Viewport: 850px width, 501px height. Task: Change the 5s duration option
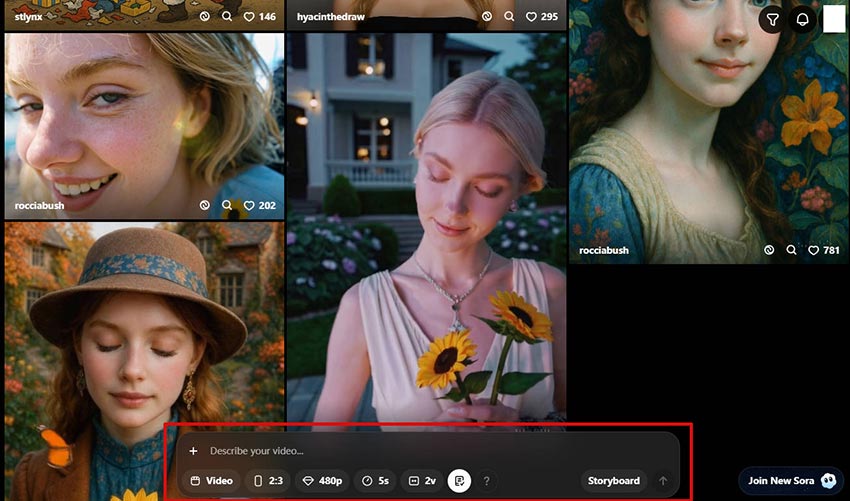[376, 481]
